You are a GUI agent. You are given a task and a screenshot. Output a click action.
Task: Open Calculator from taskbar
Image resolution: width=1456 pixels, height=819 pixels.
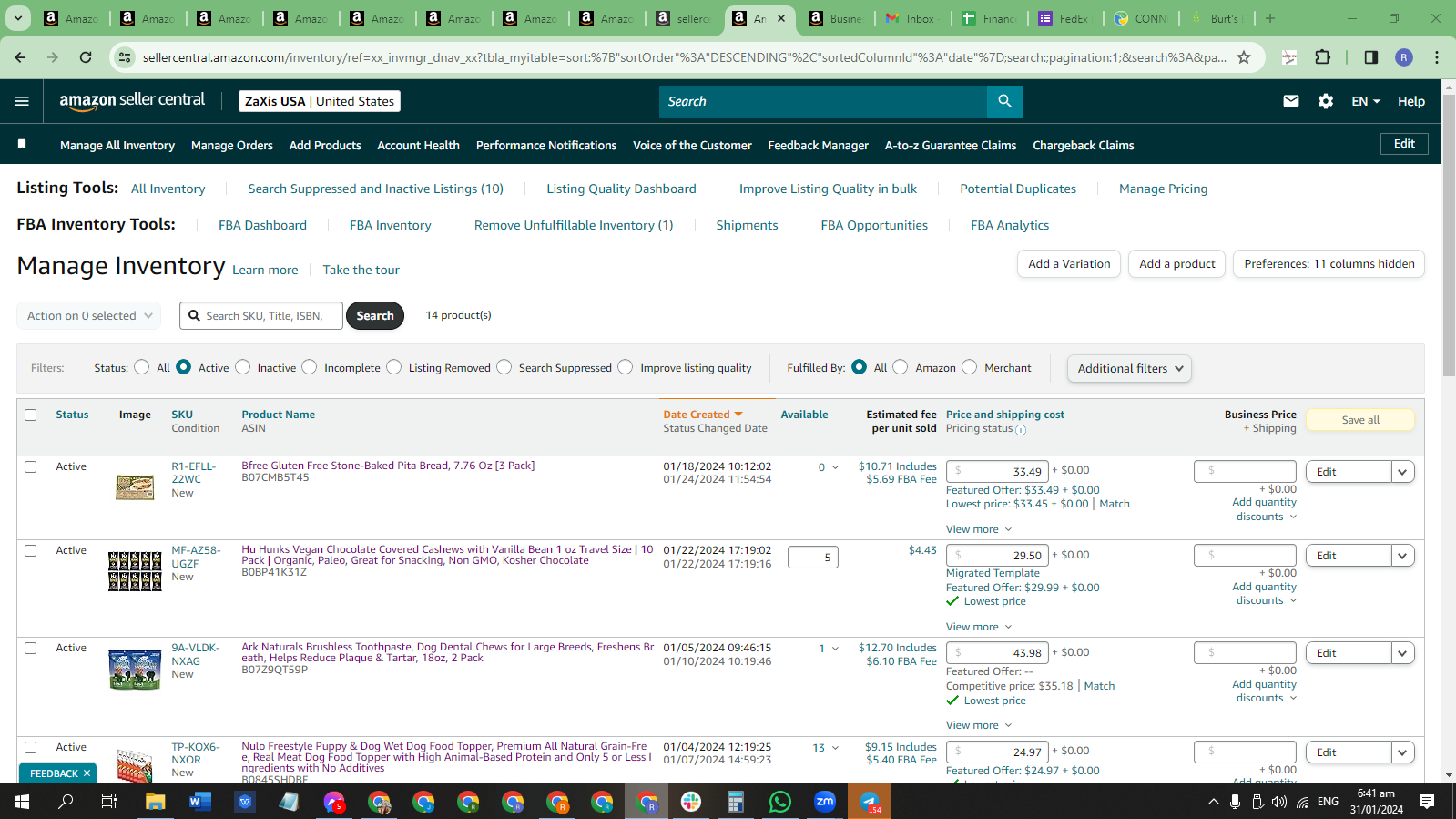(x=736, y=802)
